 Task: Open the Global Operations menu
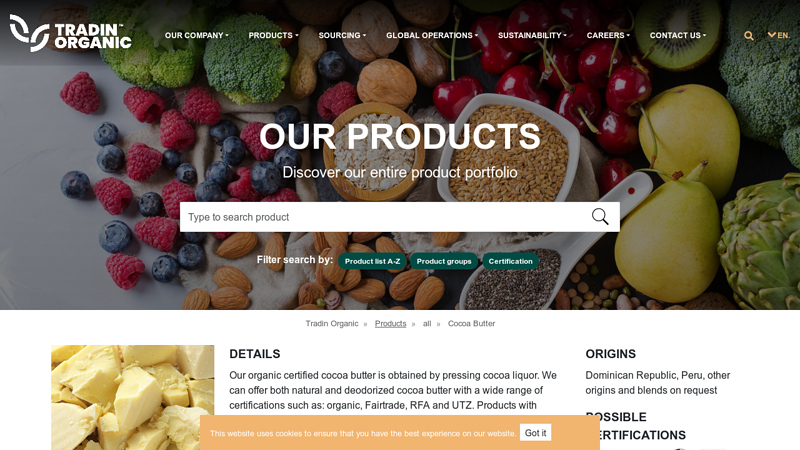coord(432,35)
